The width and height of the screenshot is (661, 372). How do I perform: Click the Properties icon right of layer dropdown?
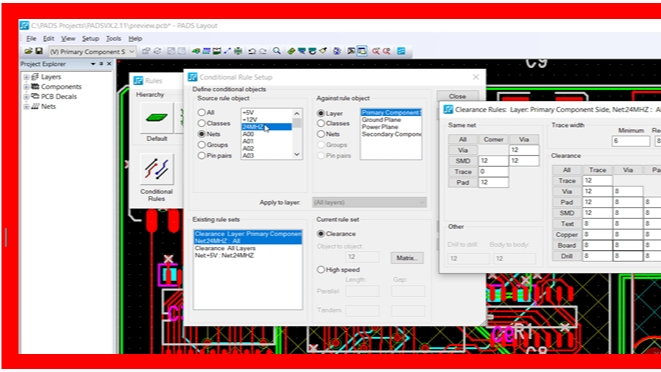(x=146, y=51)
